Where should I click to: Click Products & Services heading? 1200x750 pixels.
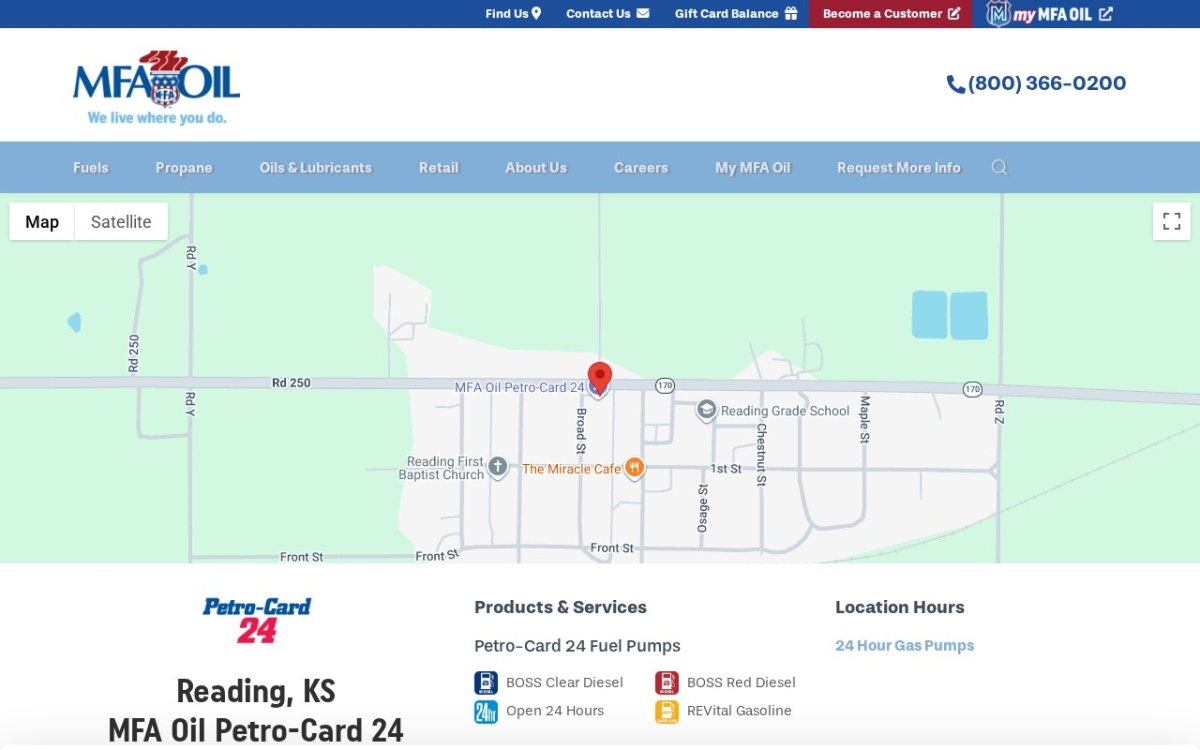[560, 607]
